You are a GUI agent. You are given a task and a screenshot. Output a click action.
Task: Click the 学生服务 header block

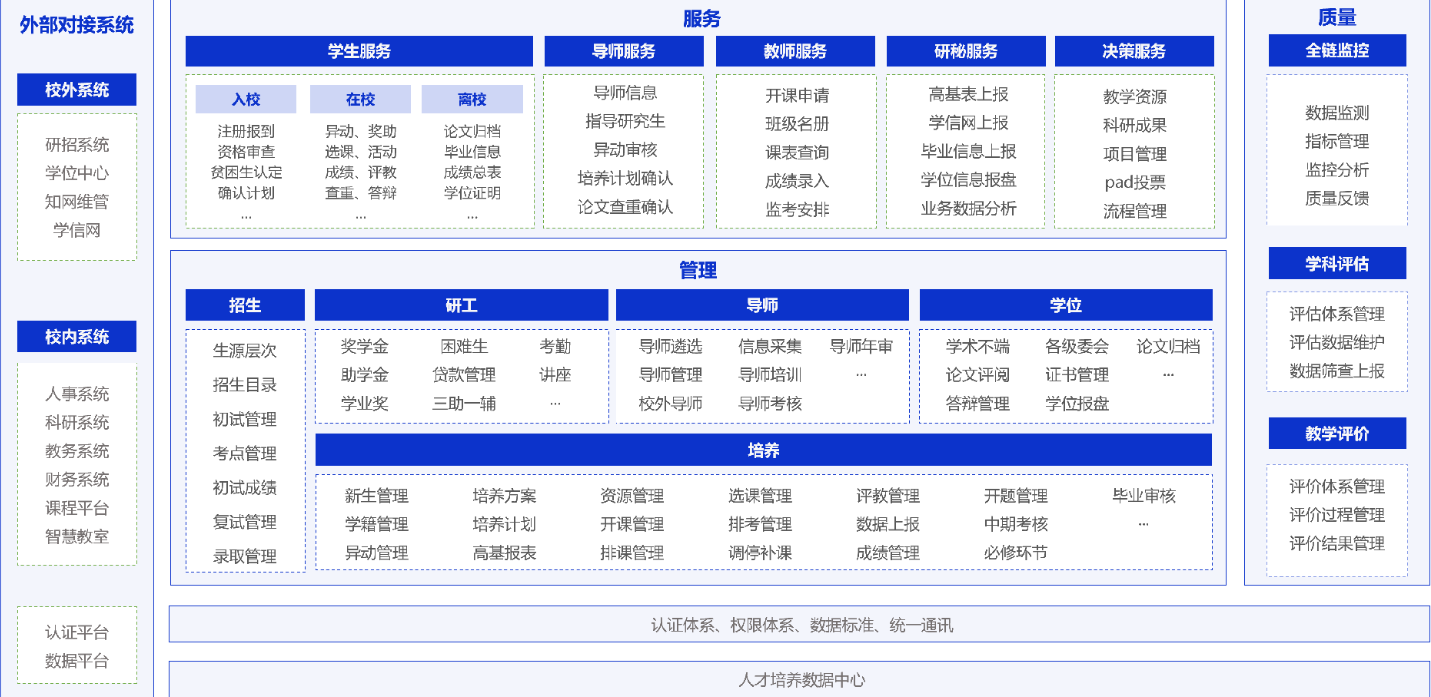359,51
